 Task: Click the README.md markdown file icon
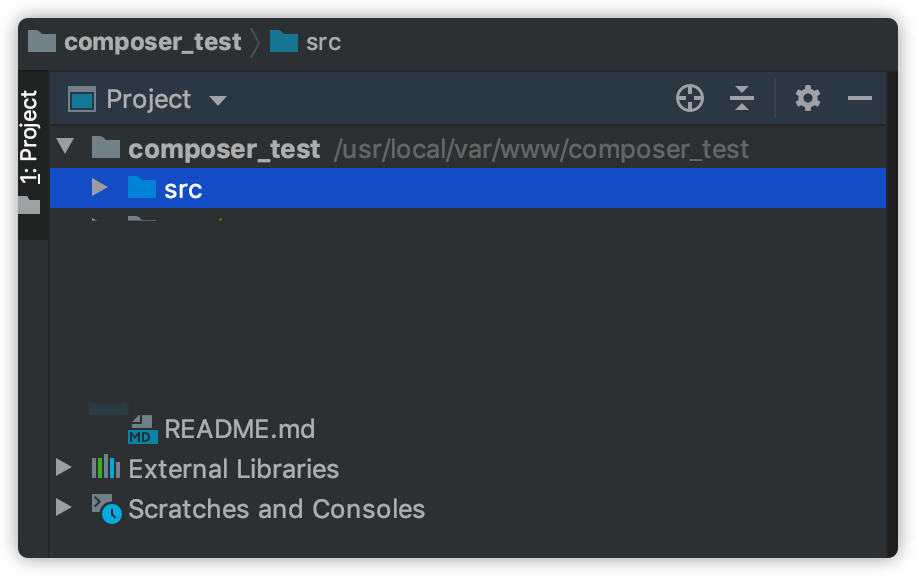click(x=143, y=429)
